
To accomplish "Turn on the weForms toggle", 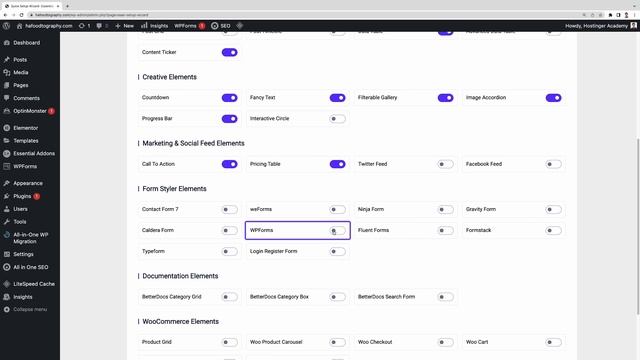I will click(x=338, y=209).
